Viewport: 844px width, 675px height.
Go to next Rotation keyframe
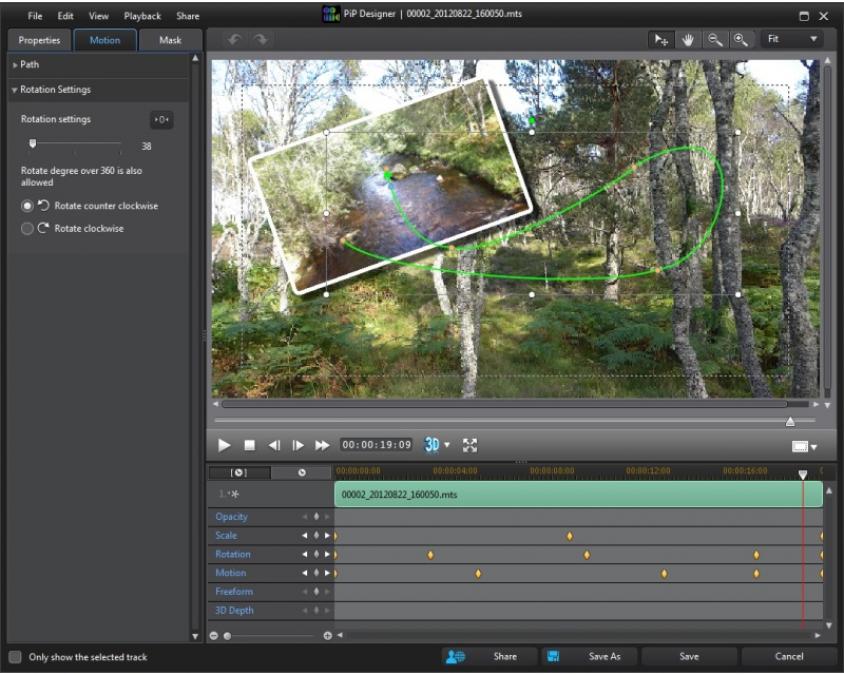point(327,554)
